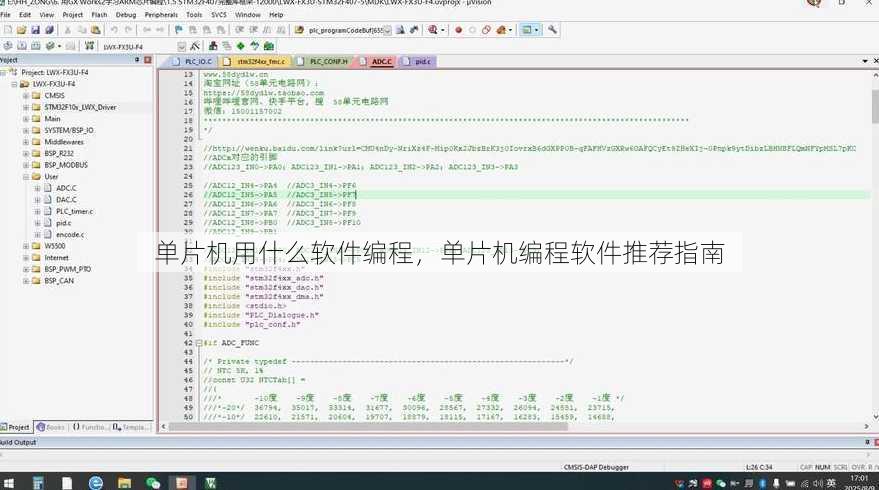This screenshot has width=879, height=490.
Task: Create a new file with the New icon
Action: tap(8, 30)
